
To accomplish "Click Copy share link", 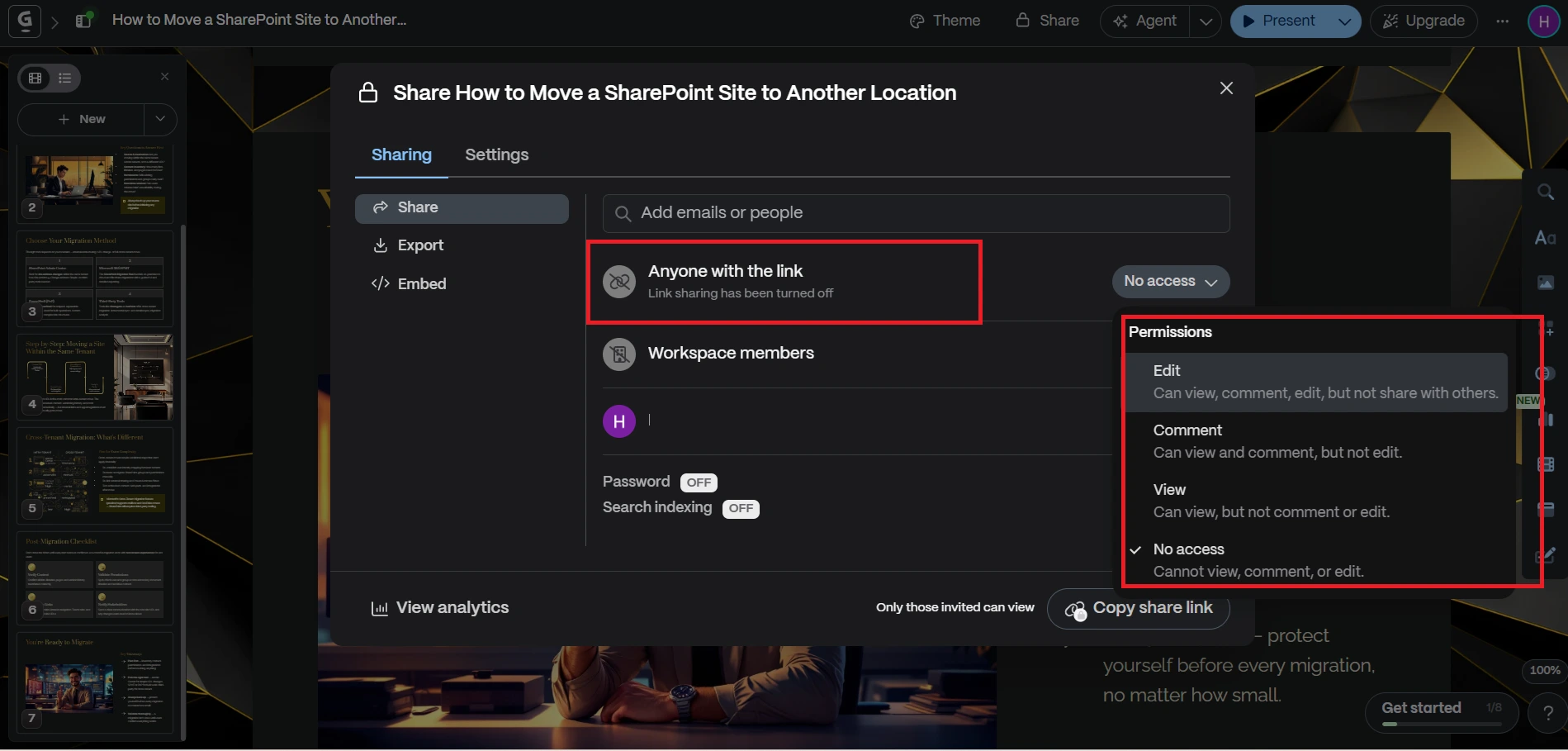I will [x=1139, y=609].
